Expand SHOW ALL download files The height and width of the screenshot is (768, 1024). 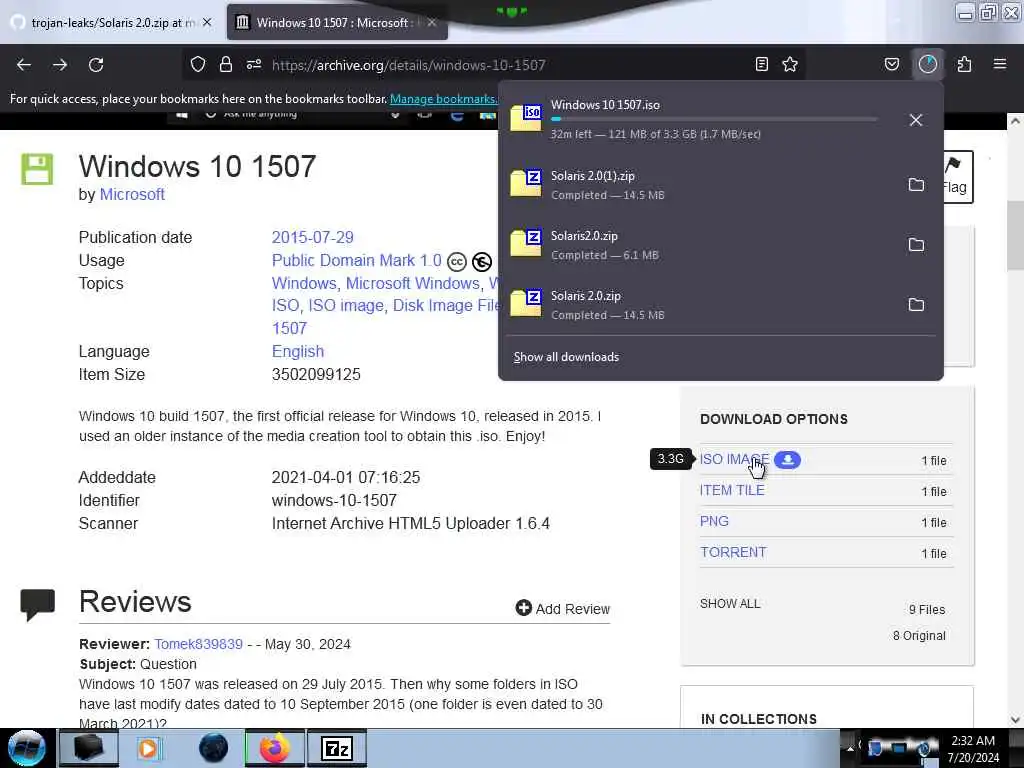(x=730, y=604)
